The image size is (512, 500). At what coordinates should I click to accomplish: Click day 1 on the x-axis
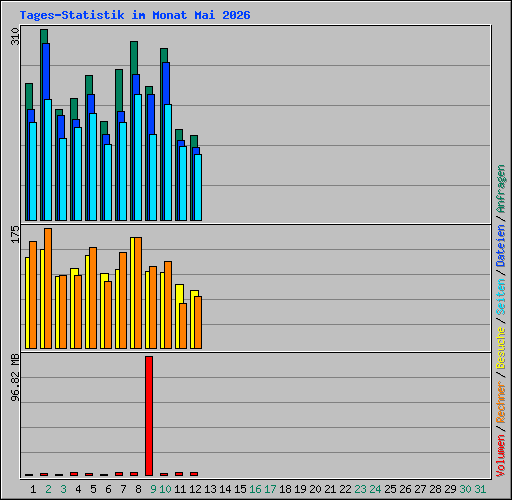click(x=33, y=489)
